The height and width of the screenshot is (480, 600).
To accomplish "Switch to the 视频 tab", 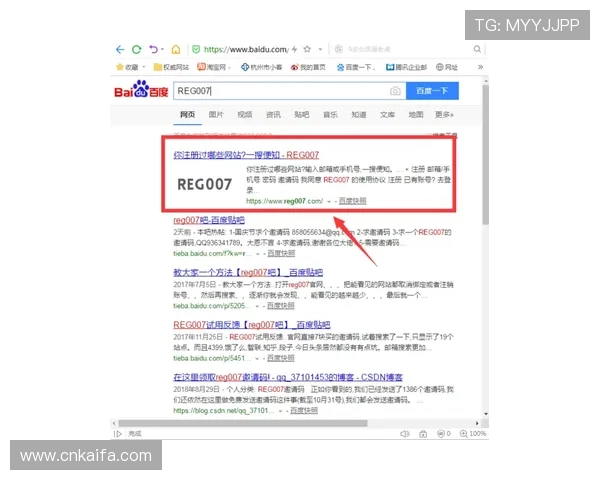I will tap(245, 114).
